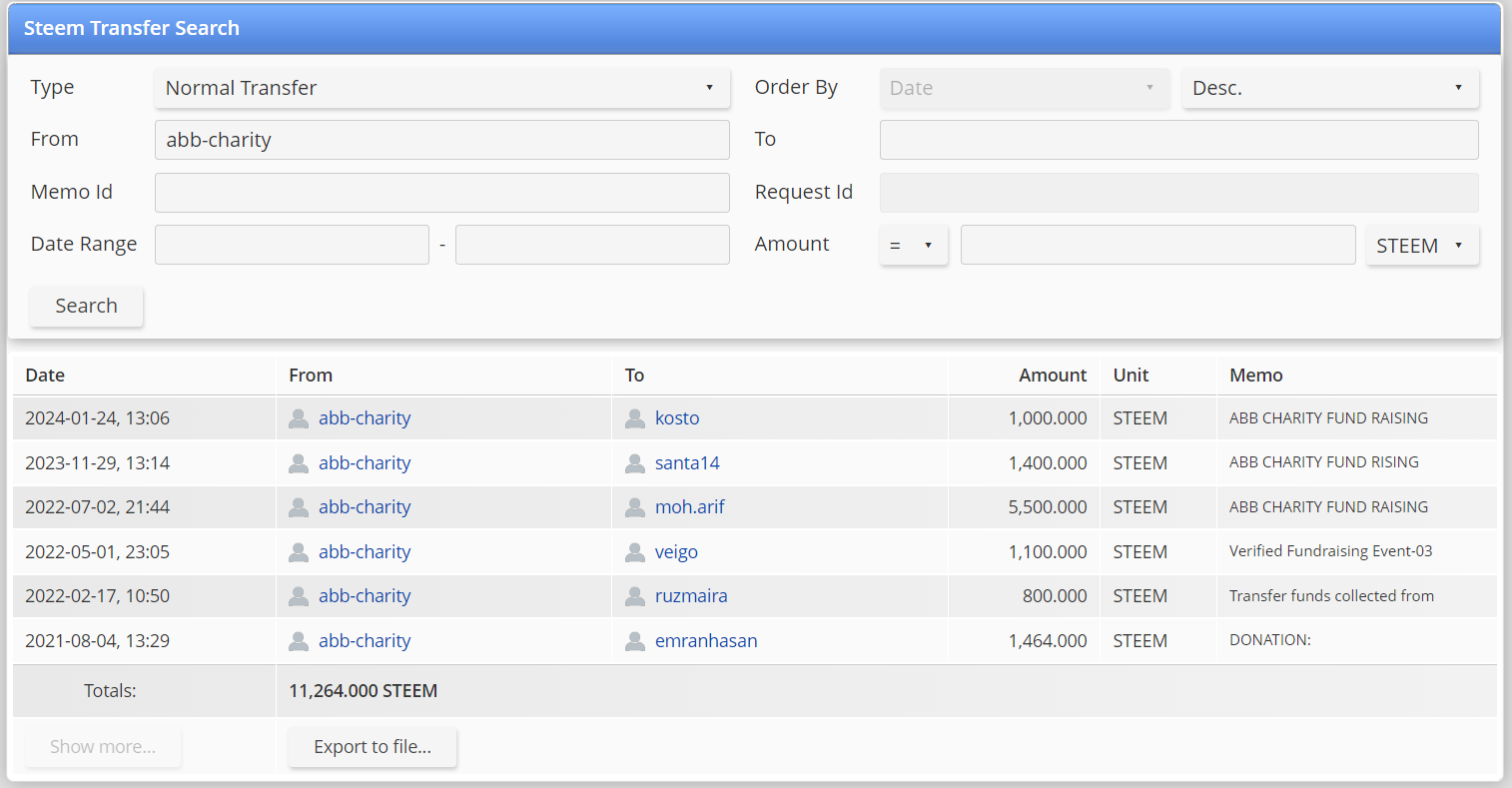The width and height of the screenshot is (1512, 788).
Task: Select the date 2022-02-17, 10:50
Action: (98, 596)
